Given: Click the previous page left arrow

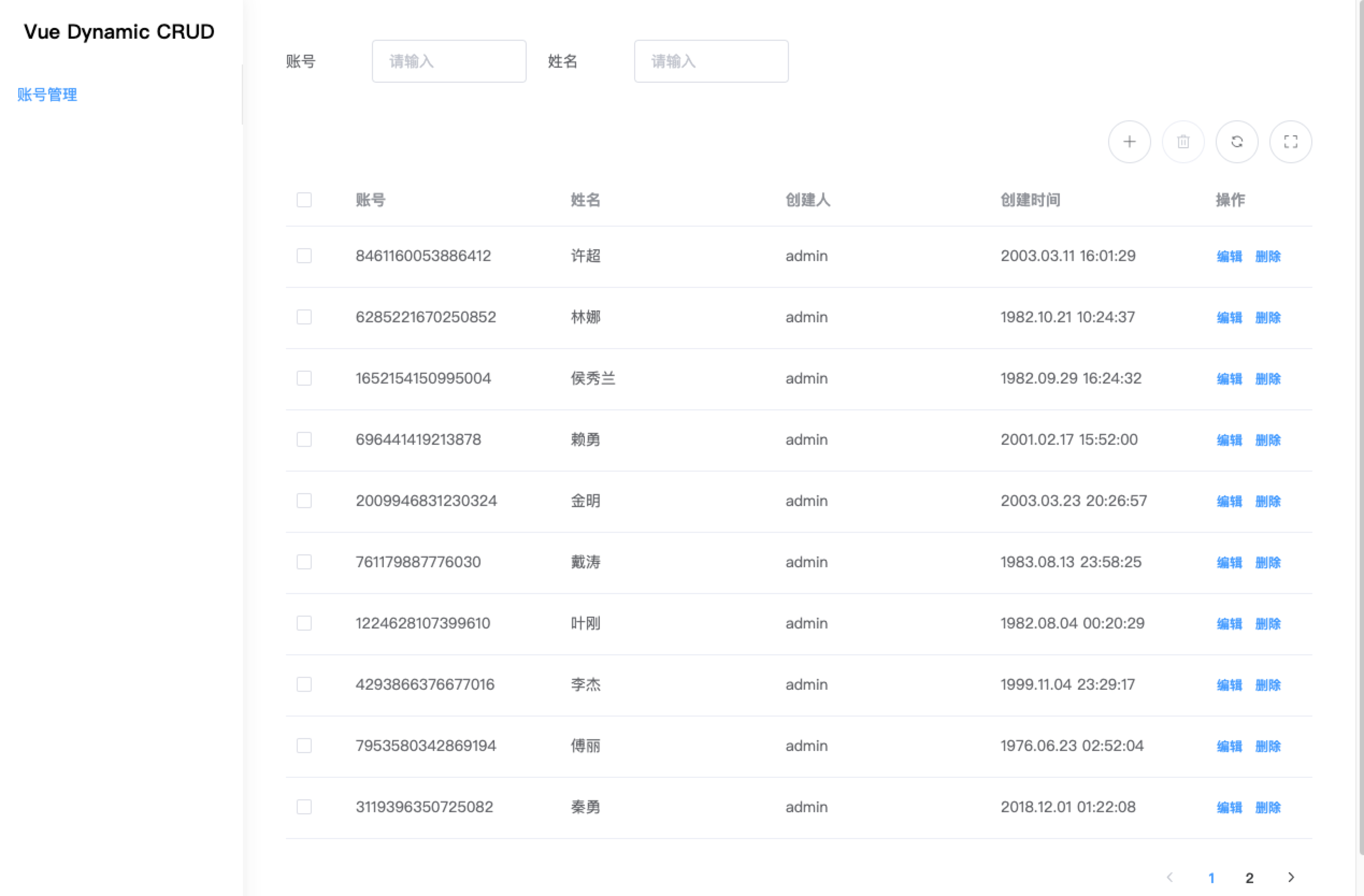Looking at the screenshot, I should (x=1169, y=877).
